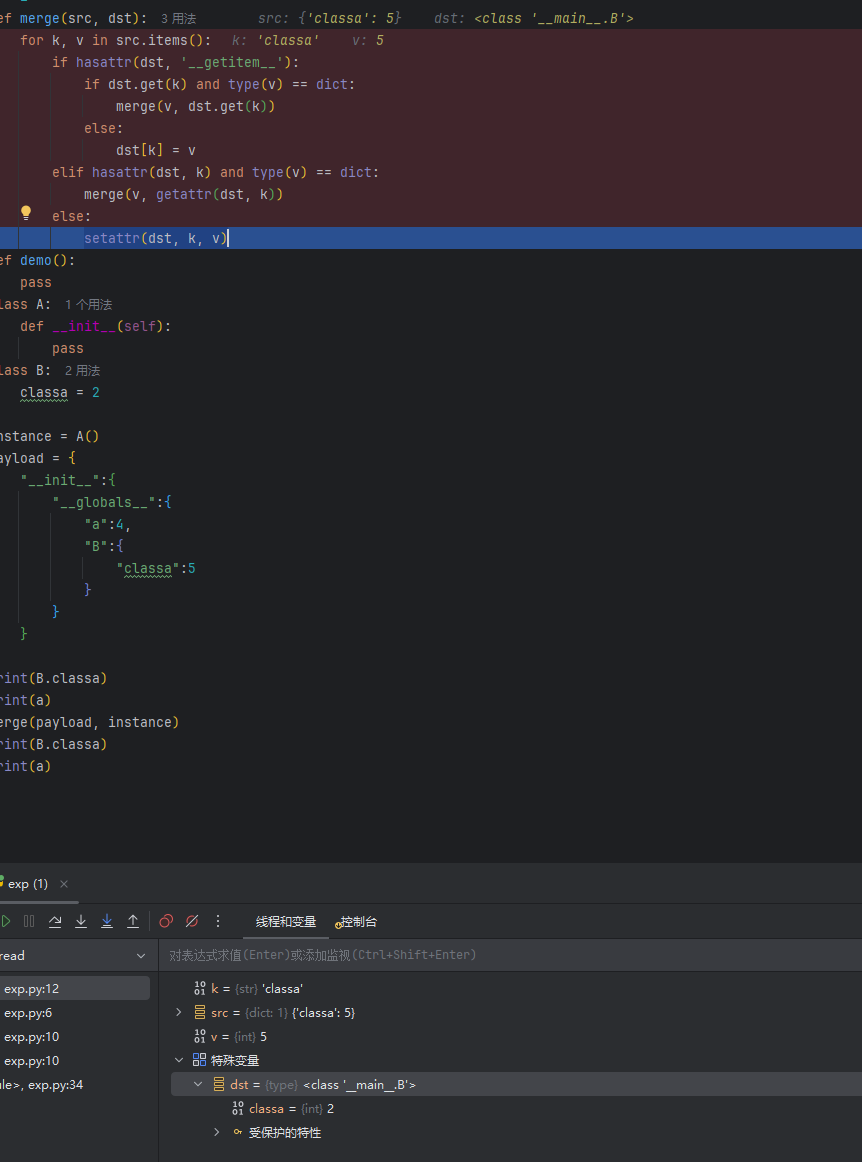Click the yellow lightbulb quick-fix icon
862x1162 pixels.
26,212
